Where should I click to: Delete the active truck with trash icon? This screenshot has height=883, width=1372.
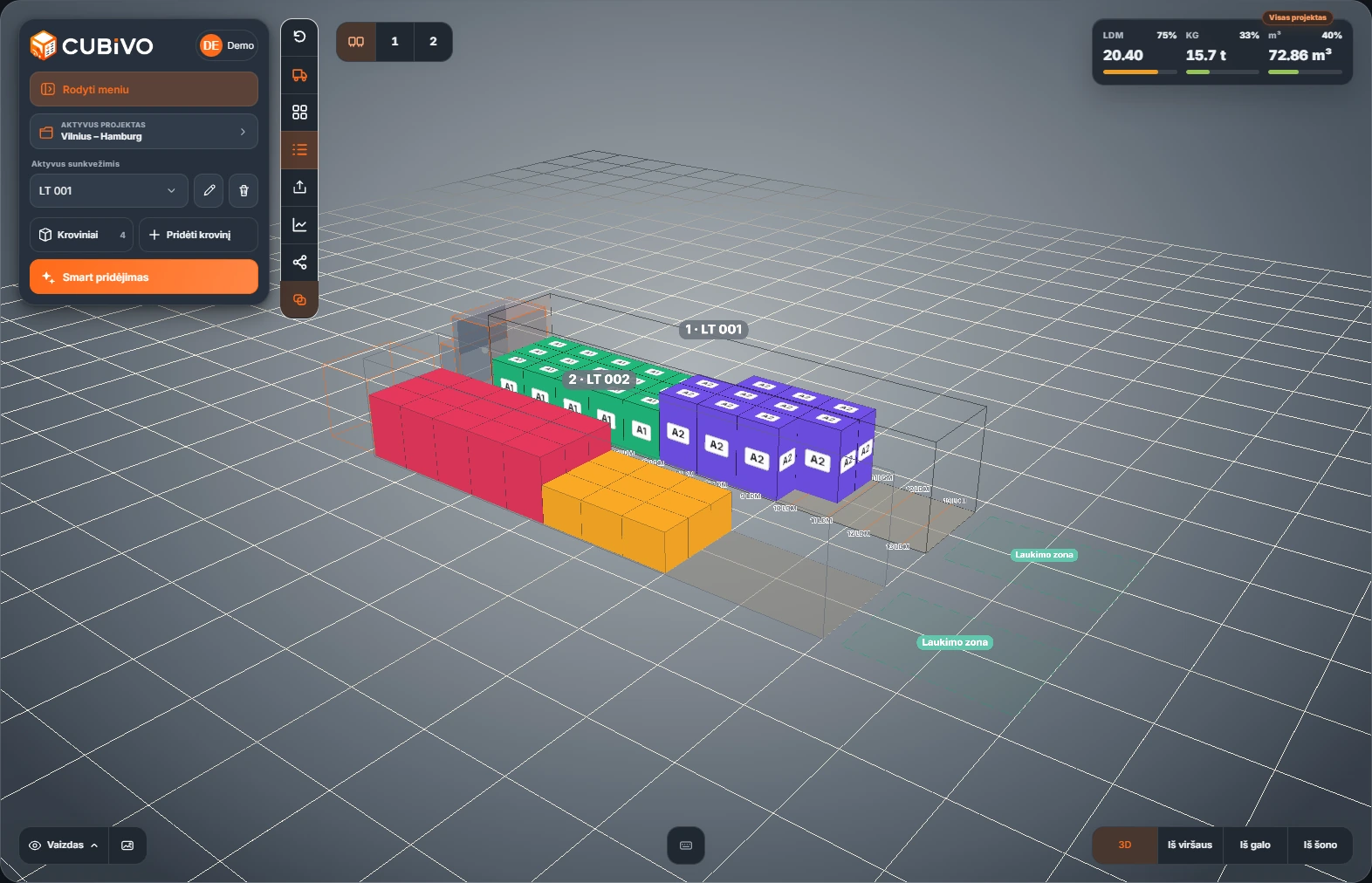(244, 190)
